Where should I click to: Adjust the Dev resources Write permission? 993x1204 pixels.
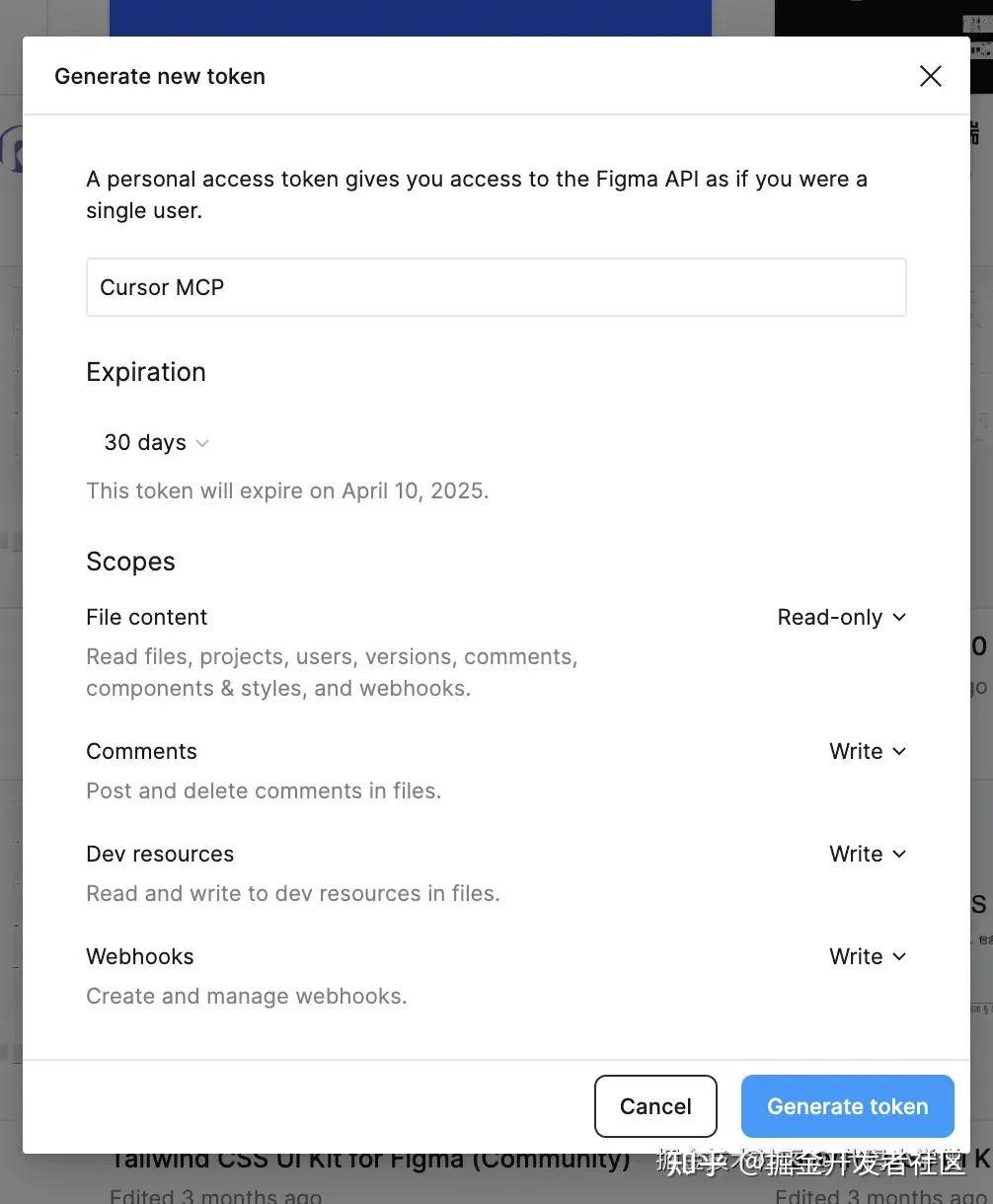tap(866, 854)
